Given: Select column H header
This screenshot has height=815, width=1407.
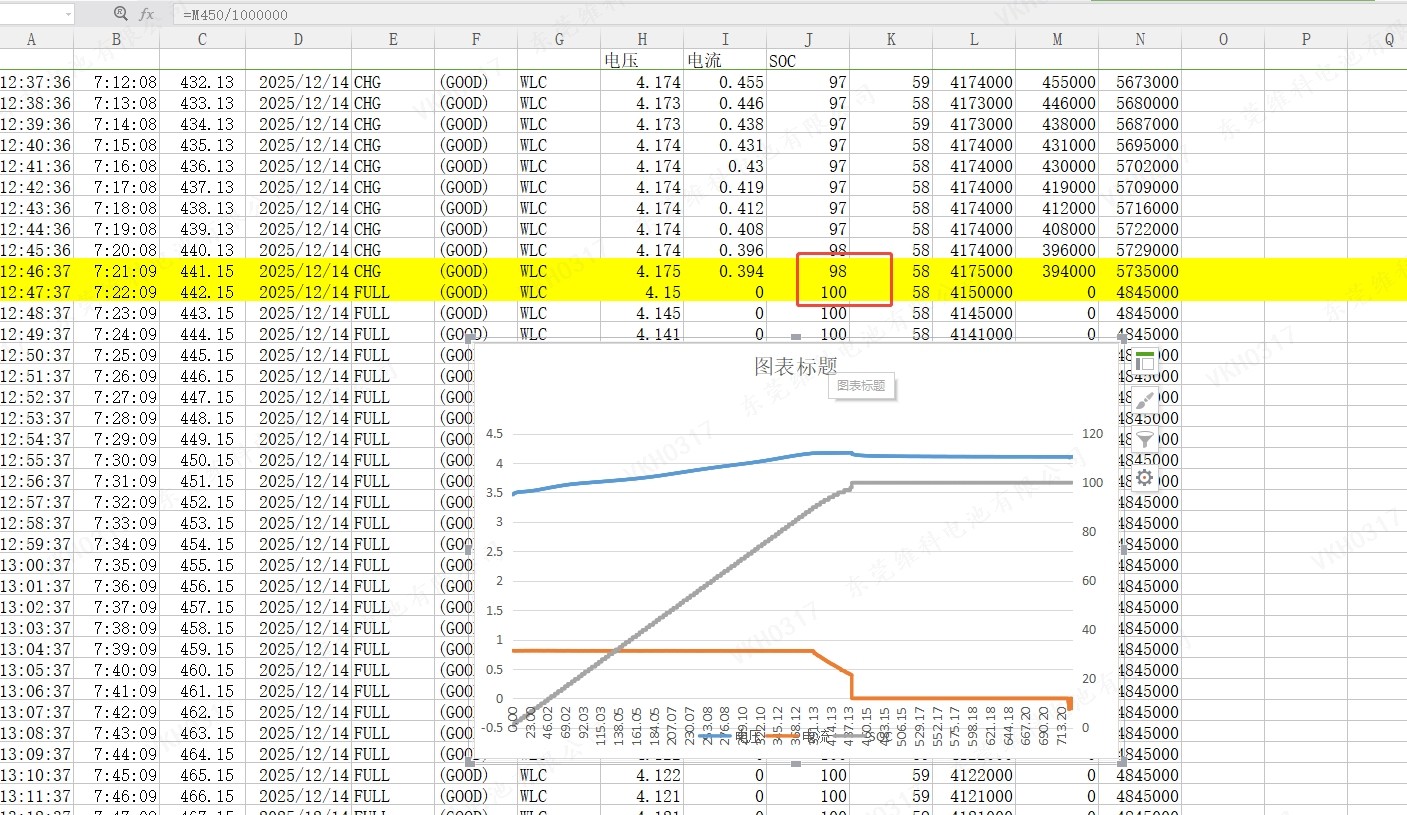Looking at the screenshot, I should click(x=642, y=39).
